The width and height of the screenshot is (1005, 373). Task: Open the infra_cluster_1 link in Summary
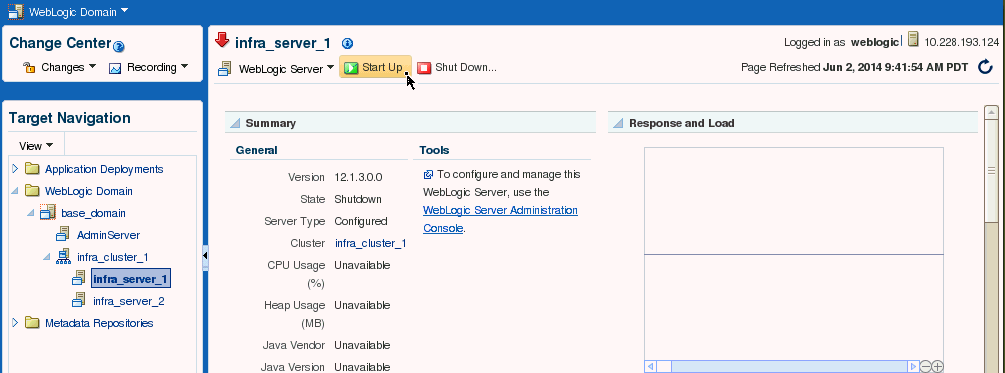click(370, 244)
